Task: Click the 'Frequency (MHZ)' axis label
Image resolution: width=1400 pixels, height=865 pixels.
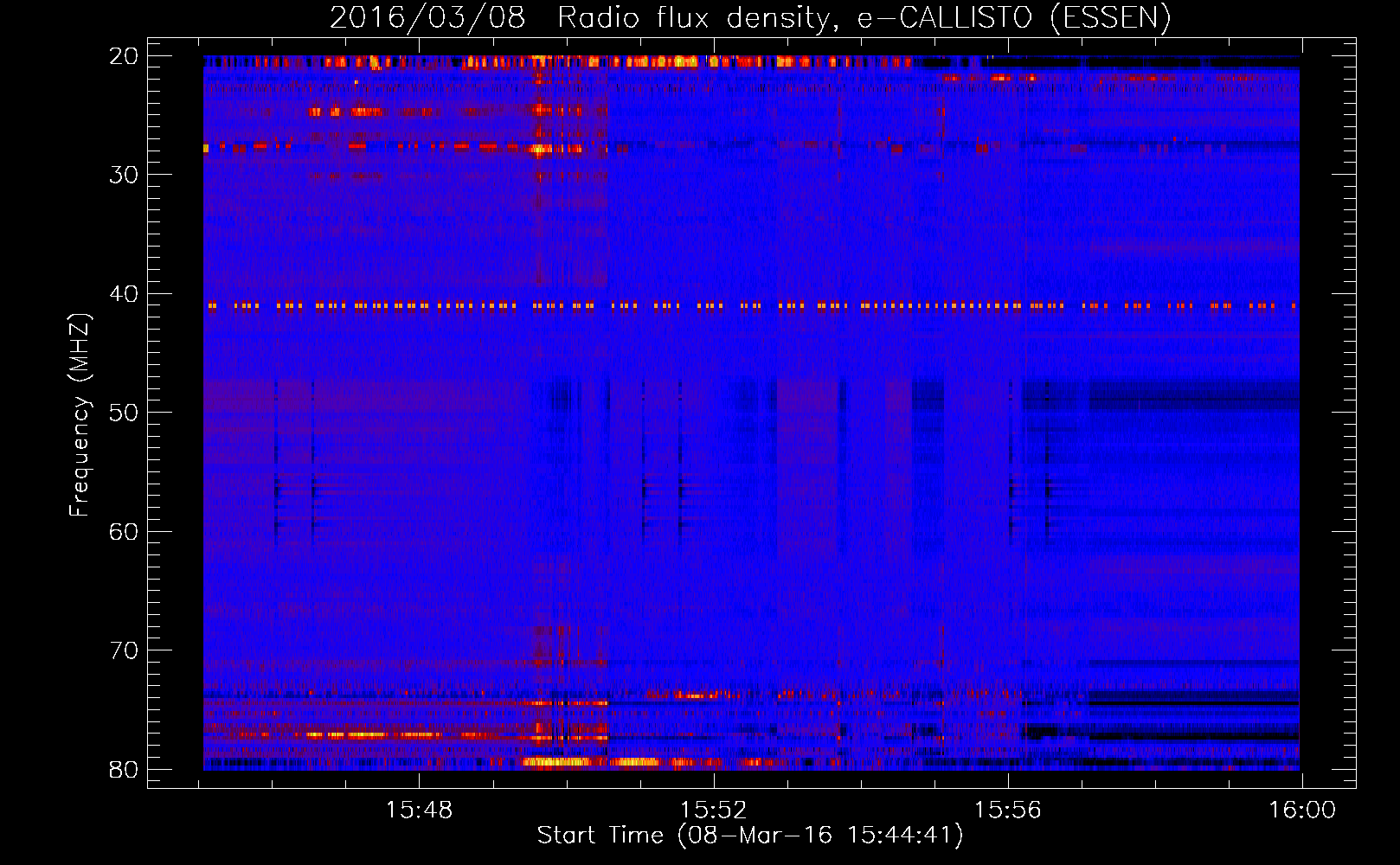Action: pyautogui.click(x=80, y=415)
